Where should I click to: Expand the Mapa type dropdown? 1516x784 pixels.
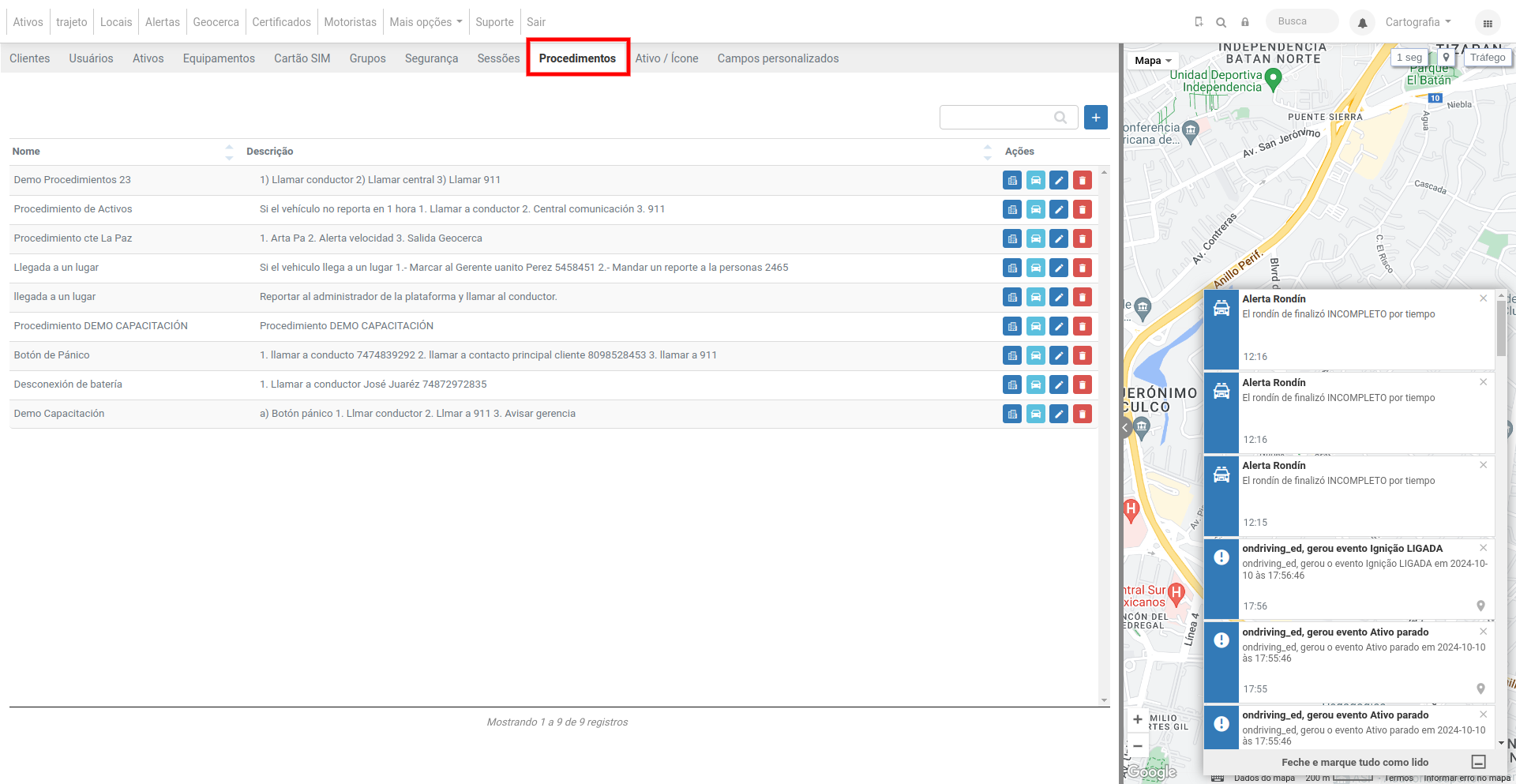(x=1153, y=61)
